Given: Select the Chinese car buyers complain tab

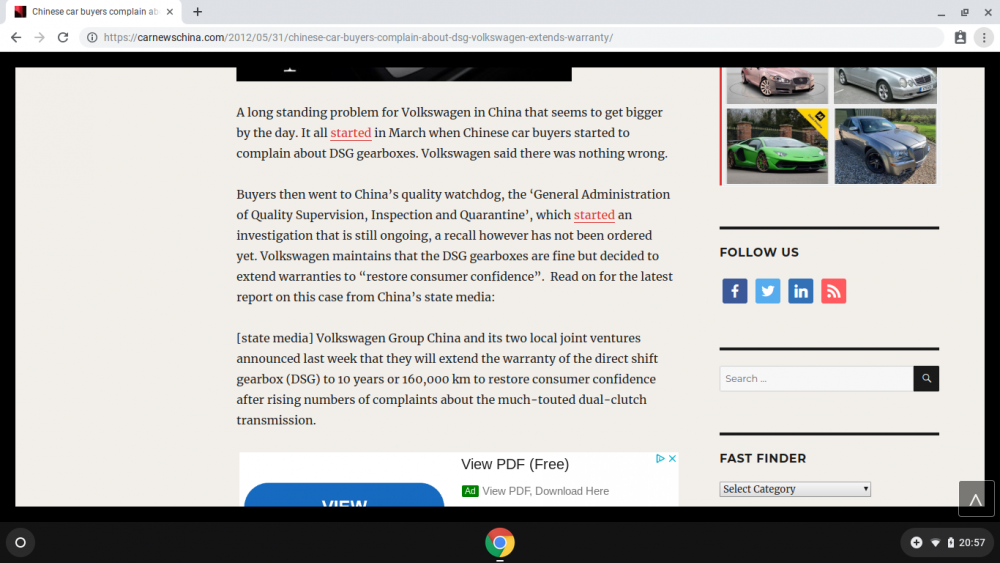Looking at the screenshot, I should [96, 11].
